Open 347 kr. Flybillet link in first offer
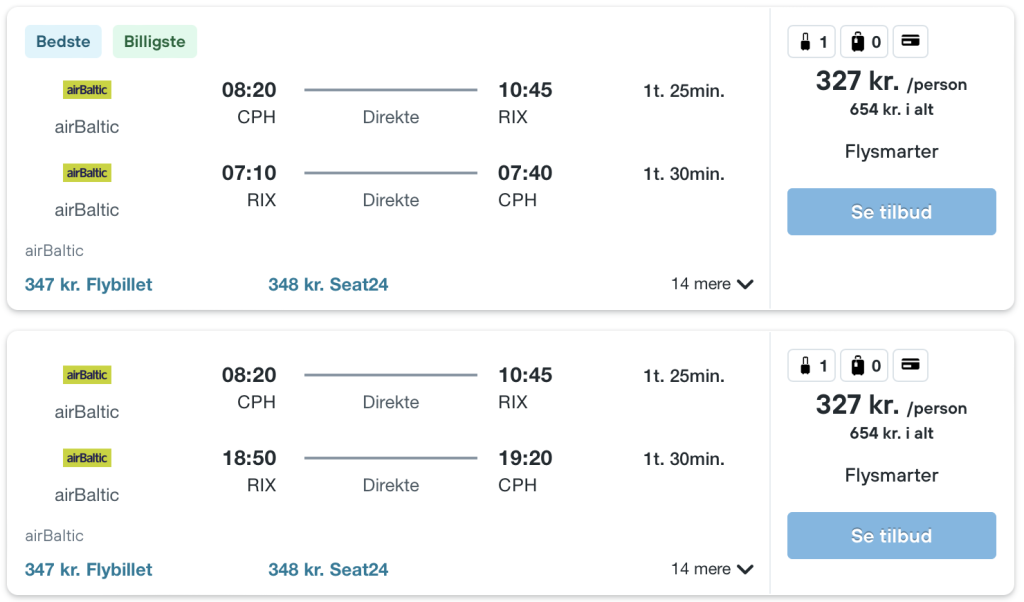 tap(89, 285)
